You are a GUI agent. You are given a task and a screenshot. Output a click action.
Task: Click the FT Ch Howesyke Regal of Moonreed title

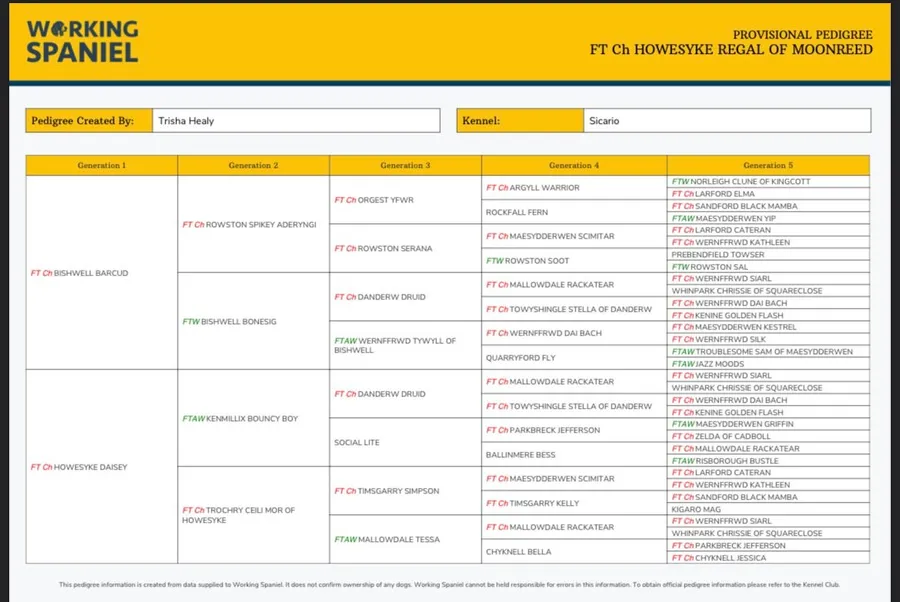pos(731,50)
